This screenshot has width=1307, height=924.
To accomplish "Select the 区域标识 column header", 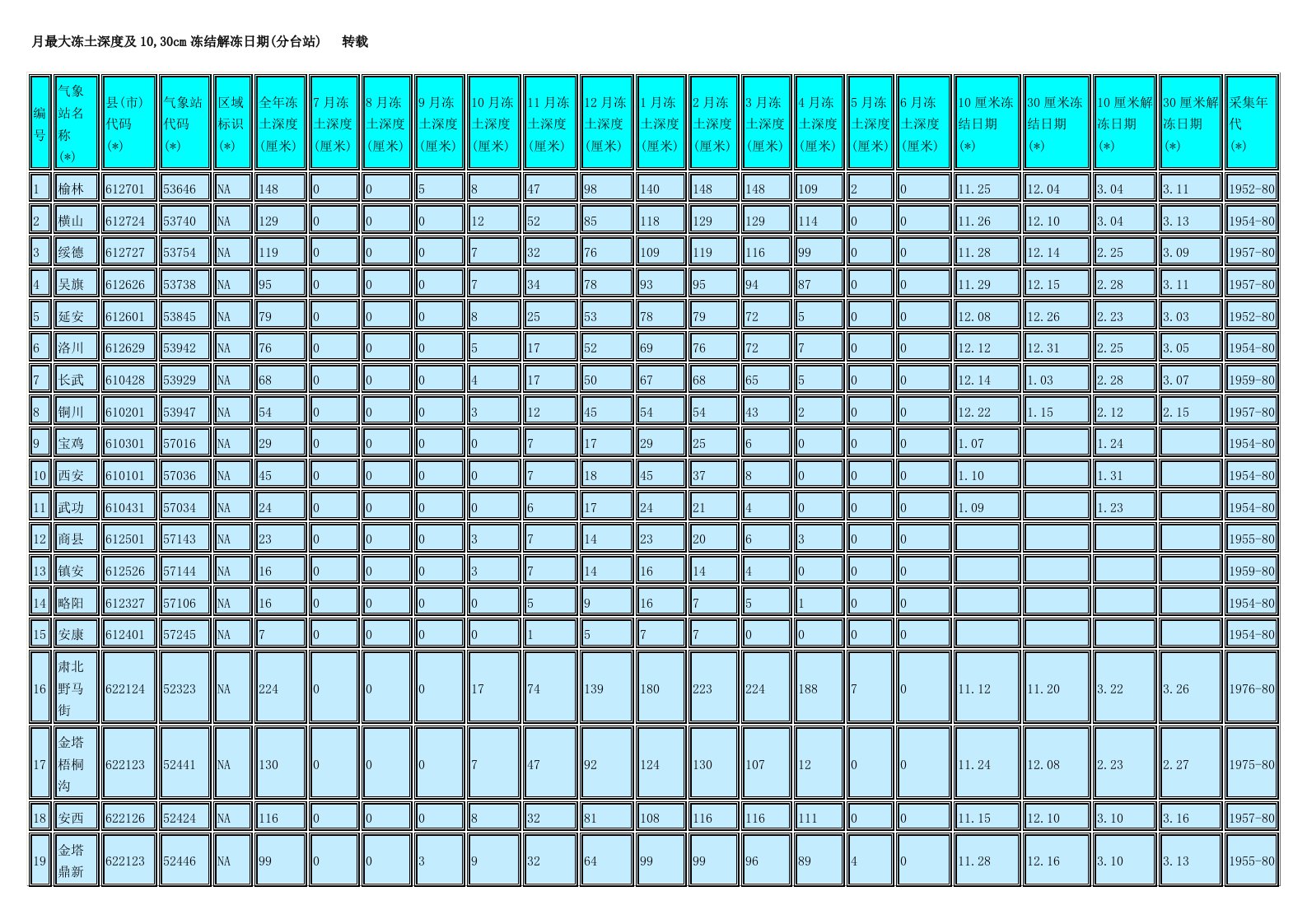I will (x=232, y=124).
